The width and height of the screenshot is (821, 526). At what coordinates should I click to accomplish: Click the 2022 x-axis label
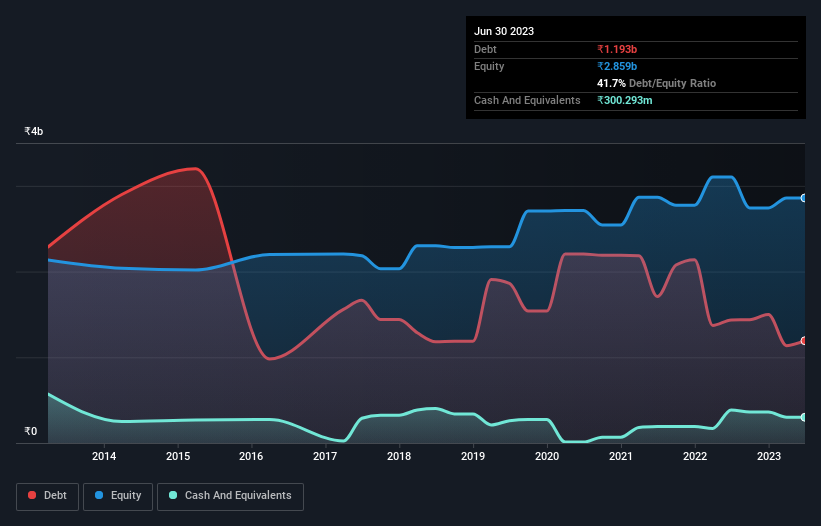pos(695,456)
